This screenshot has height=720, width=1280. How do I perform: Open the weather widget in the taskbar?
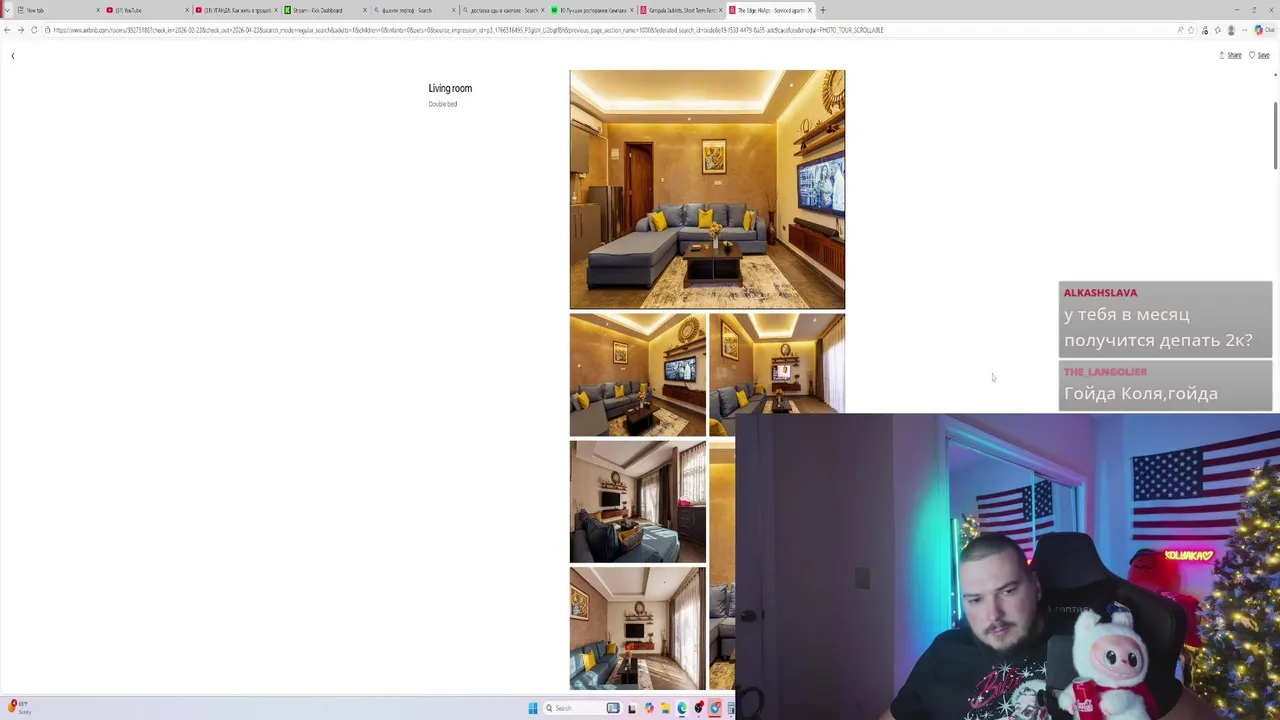(x=18, y=707)
